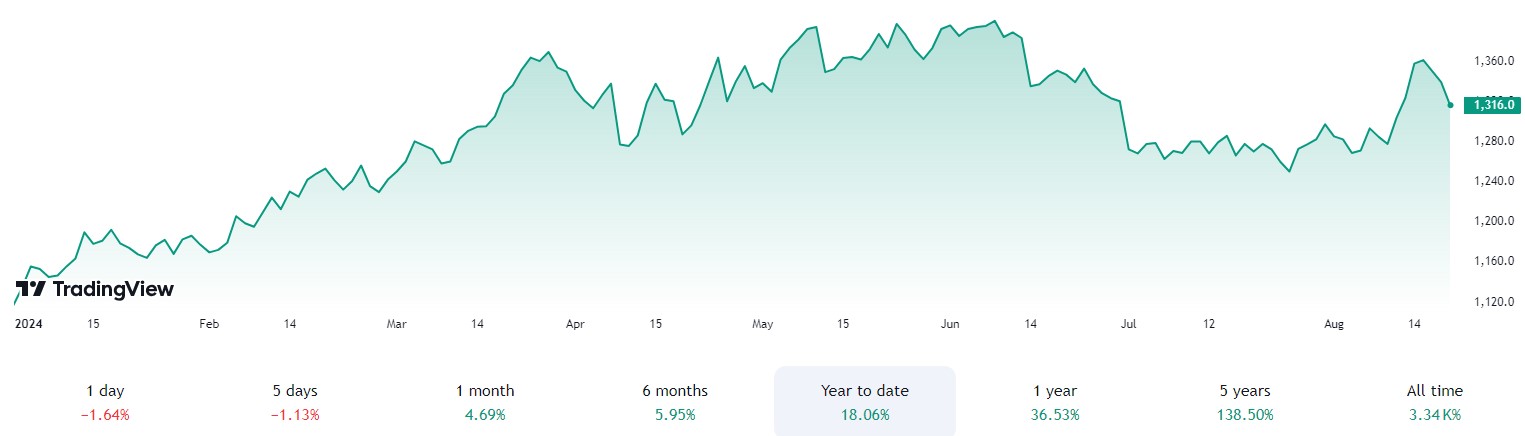Image resolution: width=1525 pixels, height=436 pixels.
Task: Choose the 1 month time range
Action: tap(485, 401)
